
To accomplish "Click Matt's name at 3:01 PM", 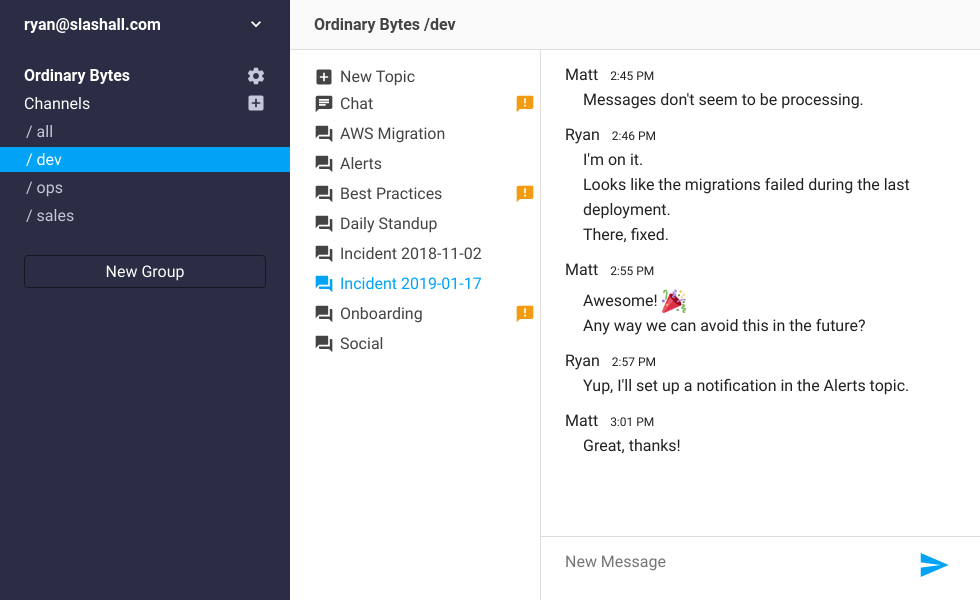I will [x=581, y=421].
